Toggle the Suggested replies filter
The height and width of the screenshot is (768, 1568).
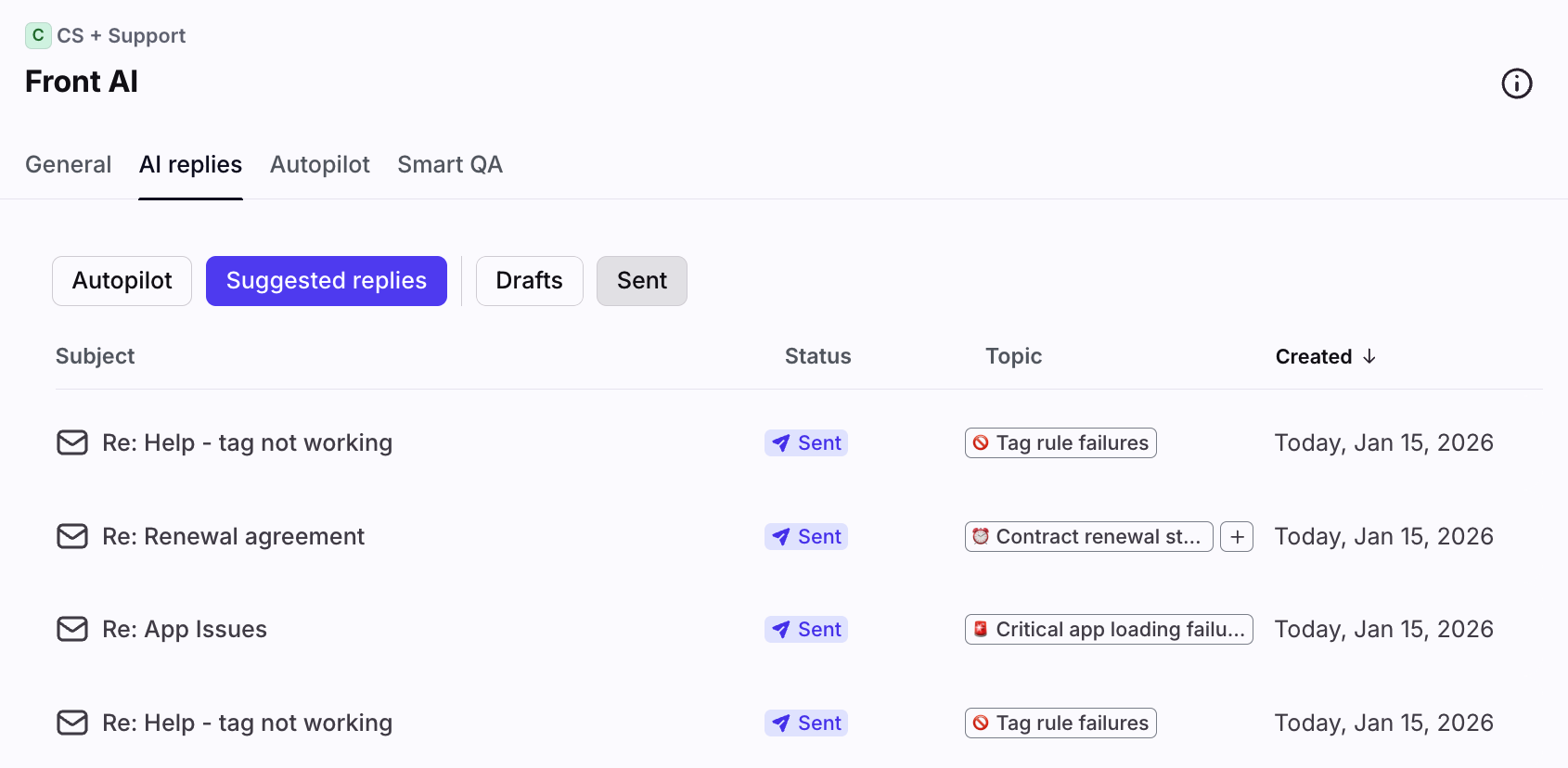326,281
